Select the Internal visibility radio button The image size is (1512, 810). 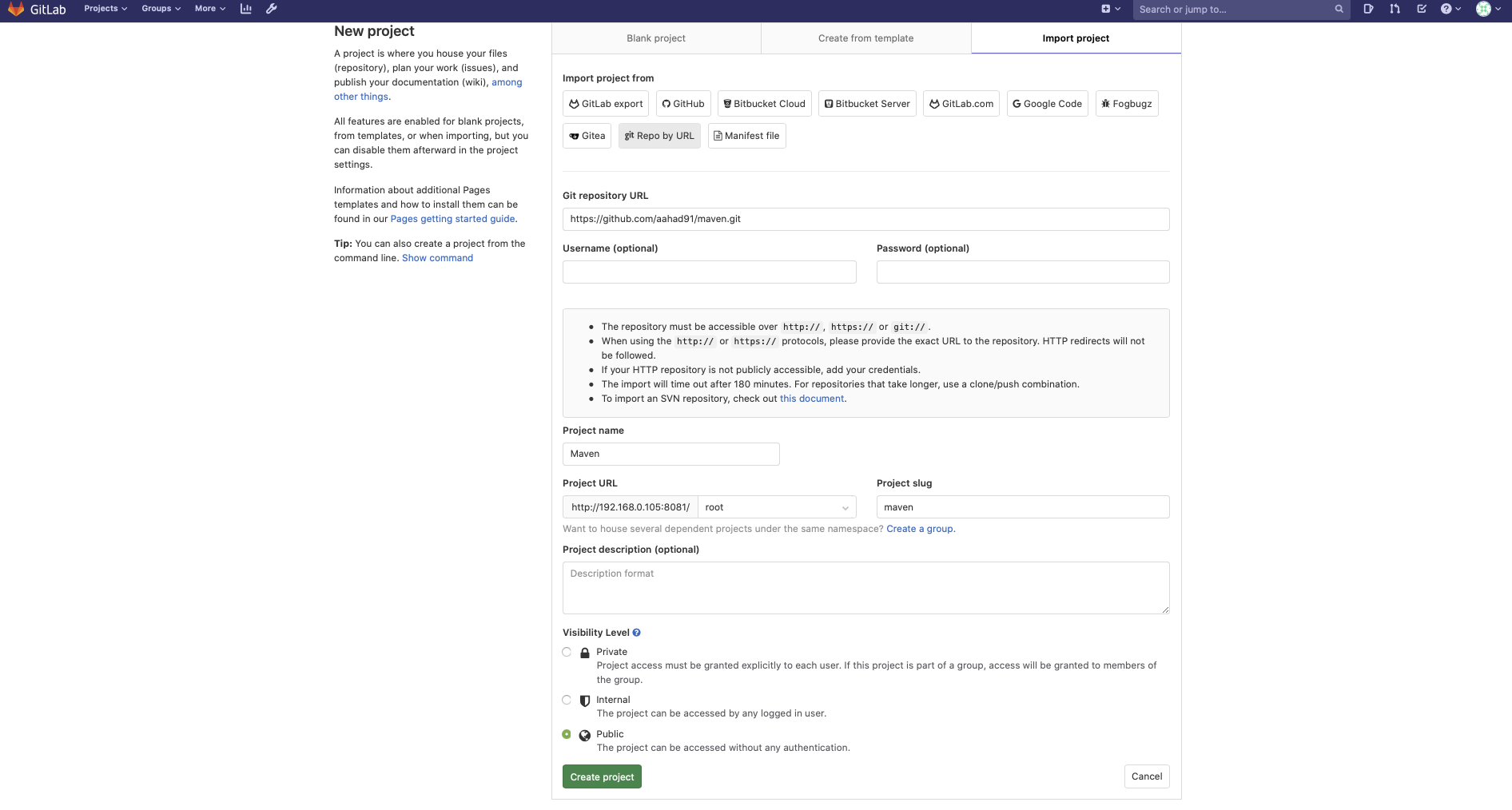click(x=567, y=700)
